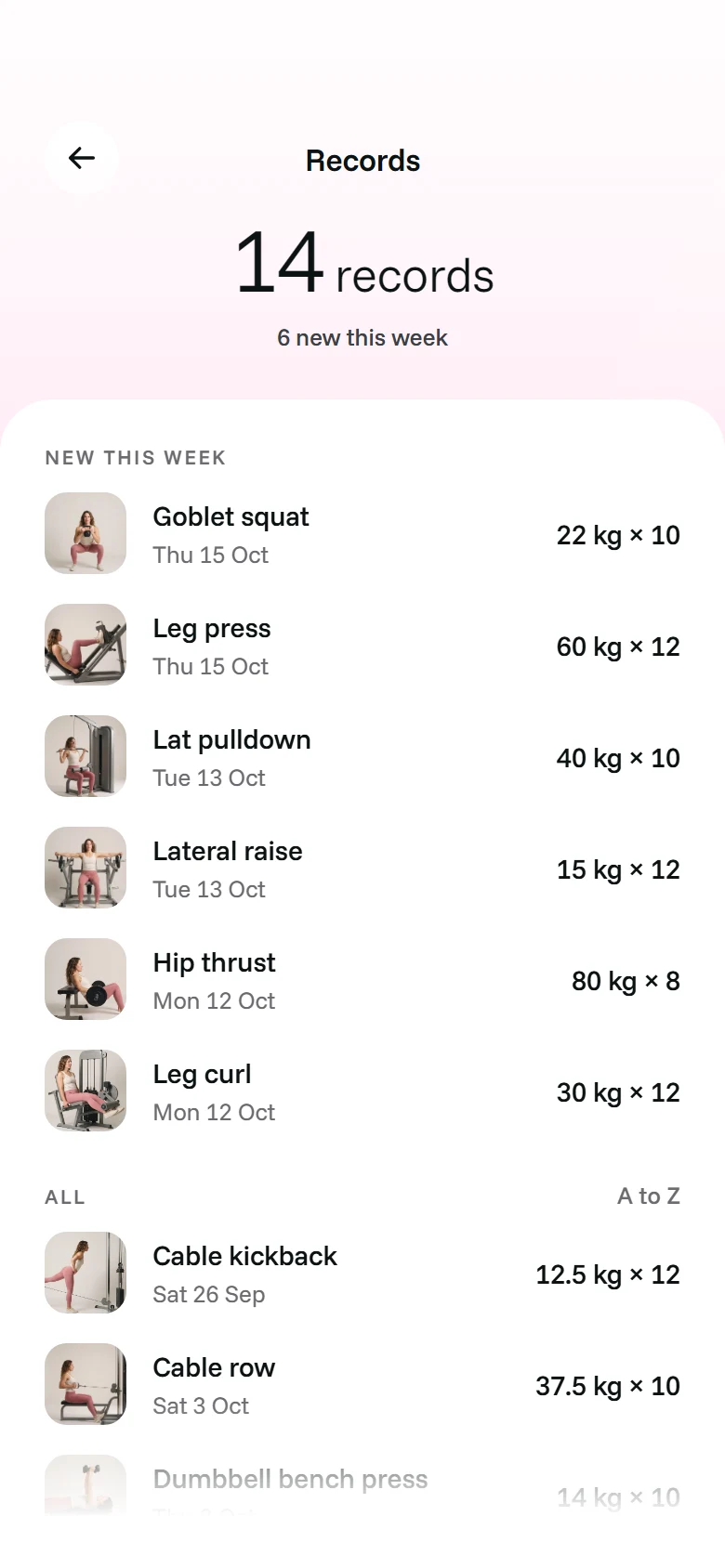Open the Cable kickback exercise thumbnail
The height and width of the screenshot is (1568, 725).
(86, 1273)
